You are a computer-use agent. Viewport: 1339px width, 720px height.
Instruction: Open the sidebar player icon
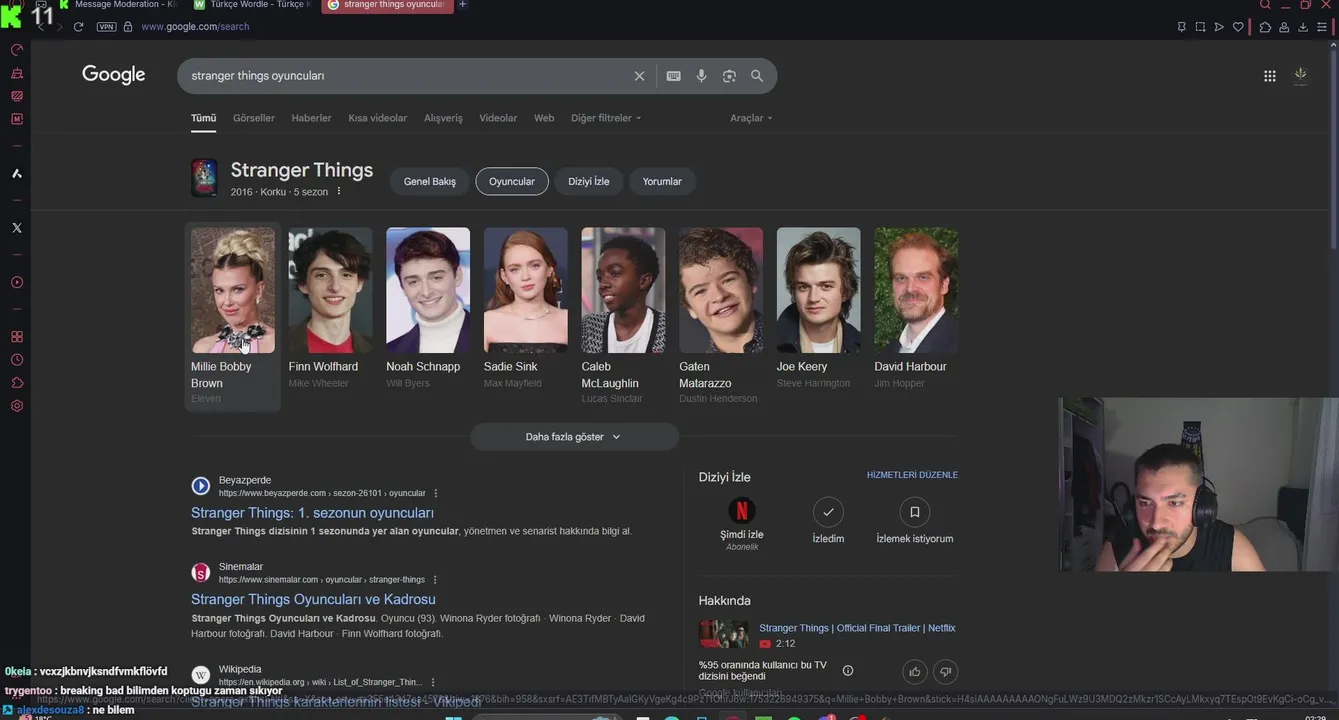click(x=16, y=283)
